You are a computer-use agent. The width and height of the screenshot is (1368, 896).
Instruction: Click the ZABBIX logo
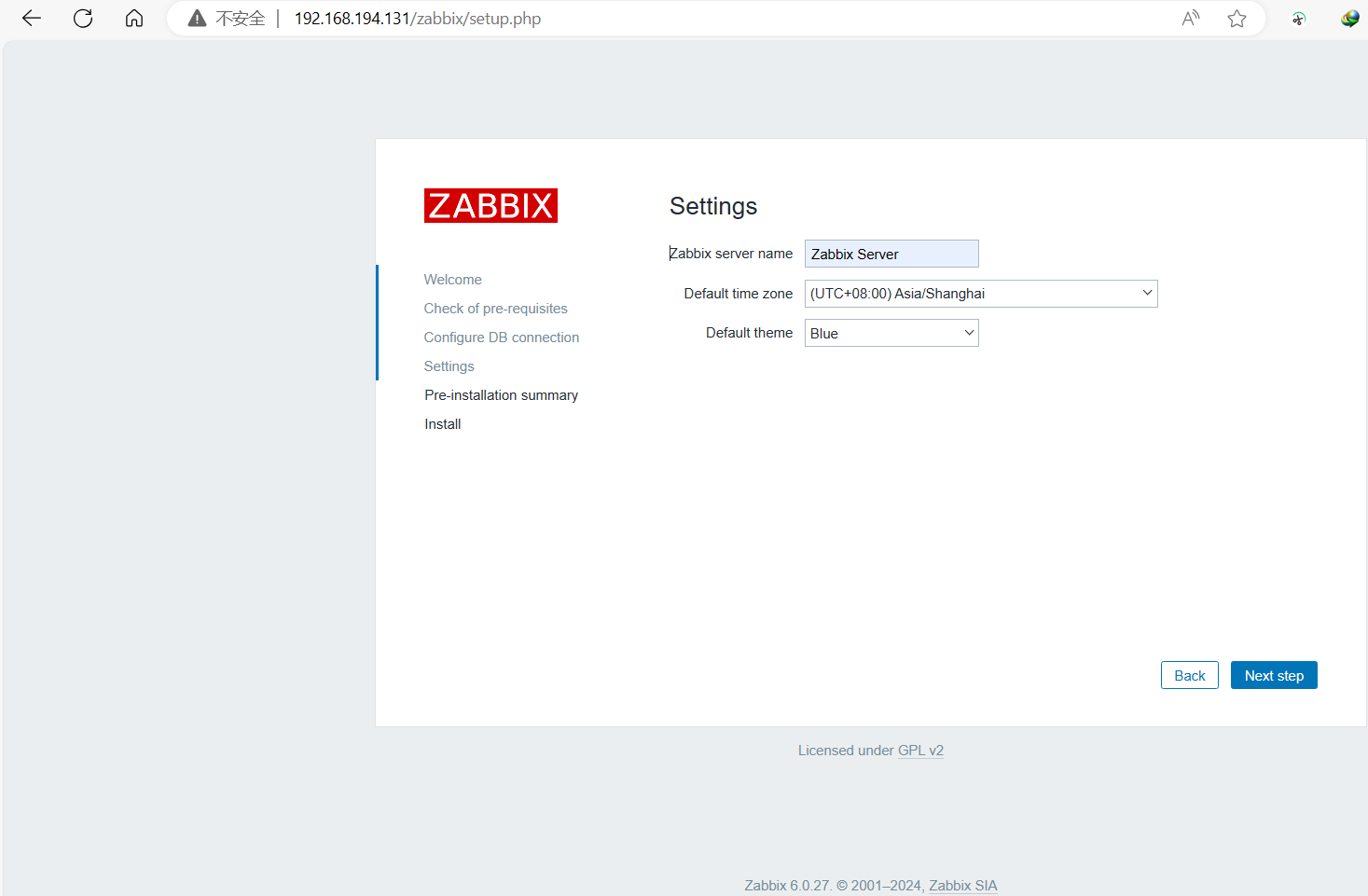491,205
